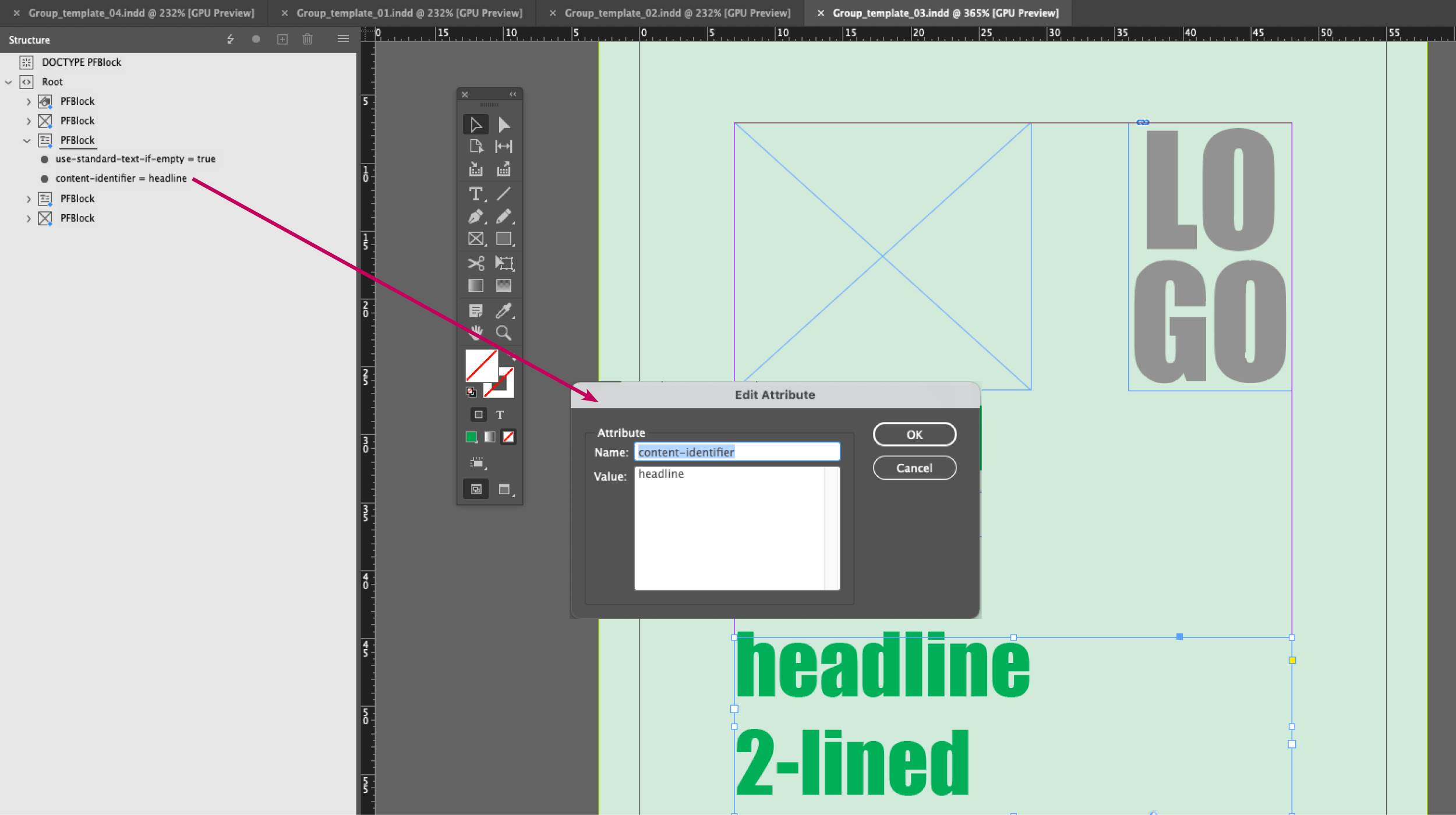Image resolution: width=1456 pixels, height=815 pixels.
Task: Toggle formatting affects text button
Action: [x=500, y=414]
